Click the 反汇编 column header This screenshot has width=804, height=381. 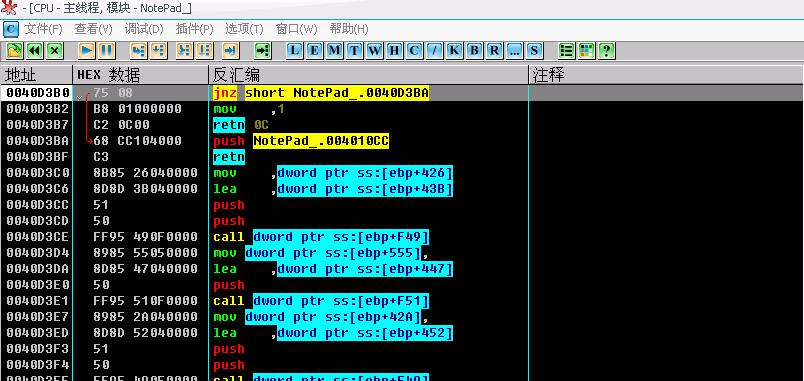point(368,75)
